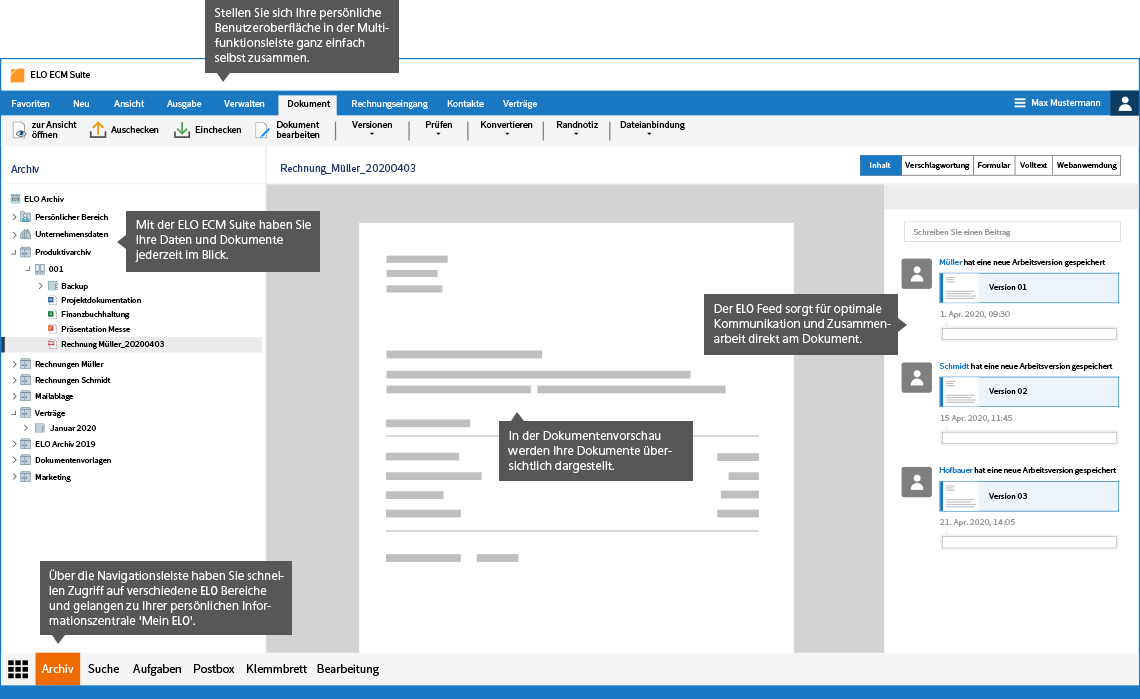Screen dimensions: 1140x699
Task: Go to Aufgaben in the navigation bar
Action: coord(157,669)
